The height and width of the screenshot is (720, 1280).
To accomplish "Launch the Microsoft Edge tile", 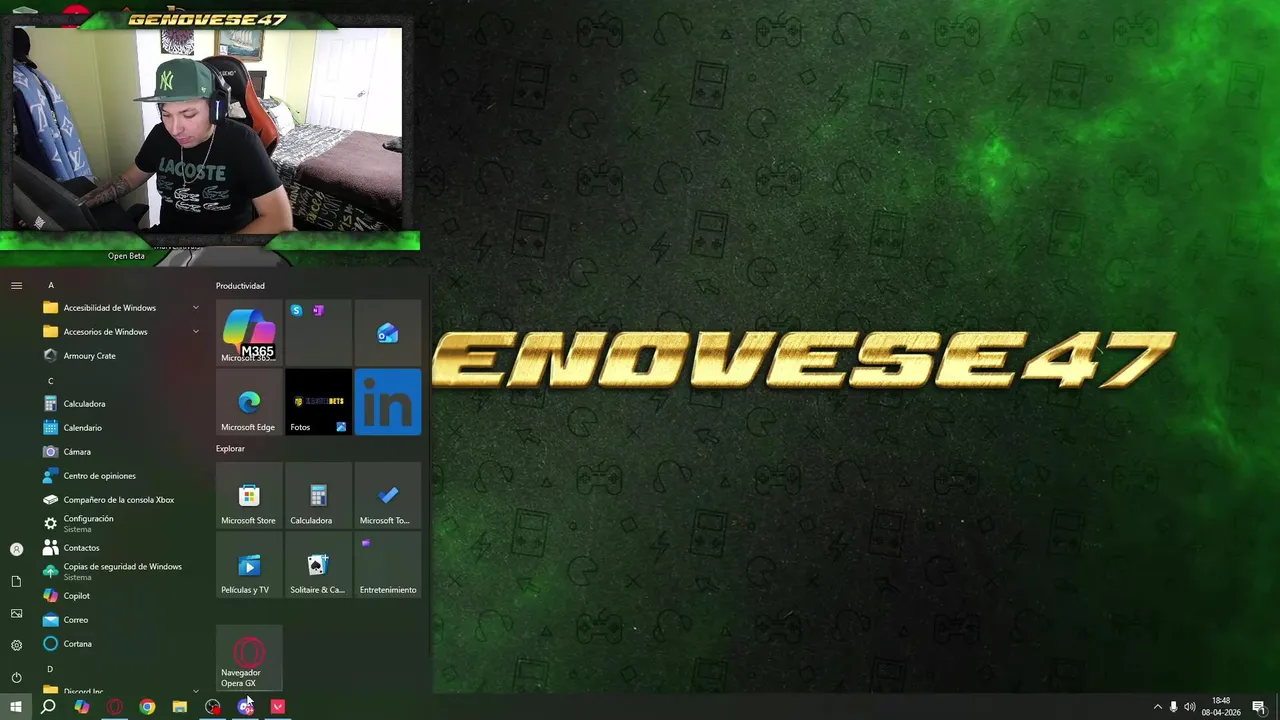I will click(249, 402).
